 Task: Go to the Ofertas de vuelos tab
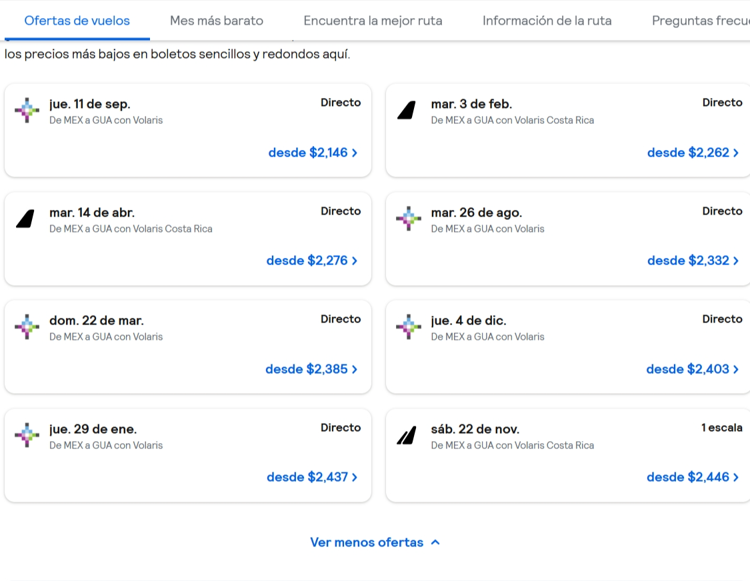77,21
